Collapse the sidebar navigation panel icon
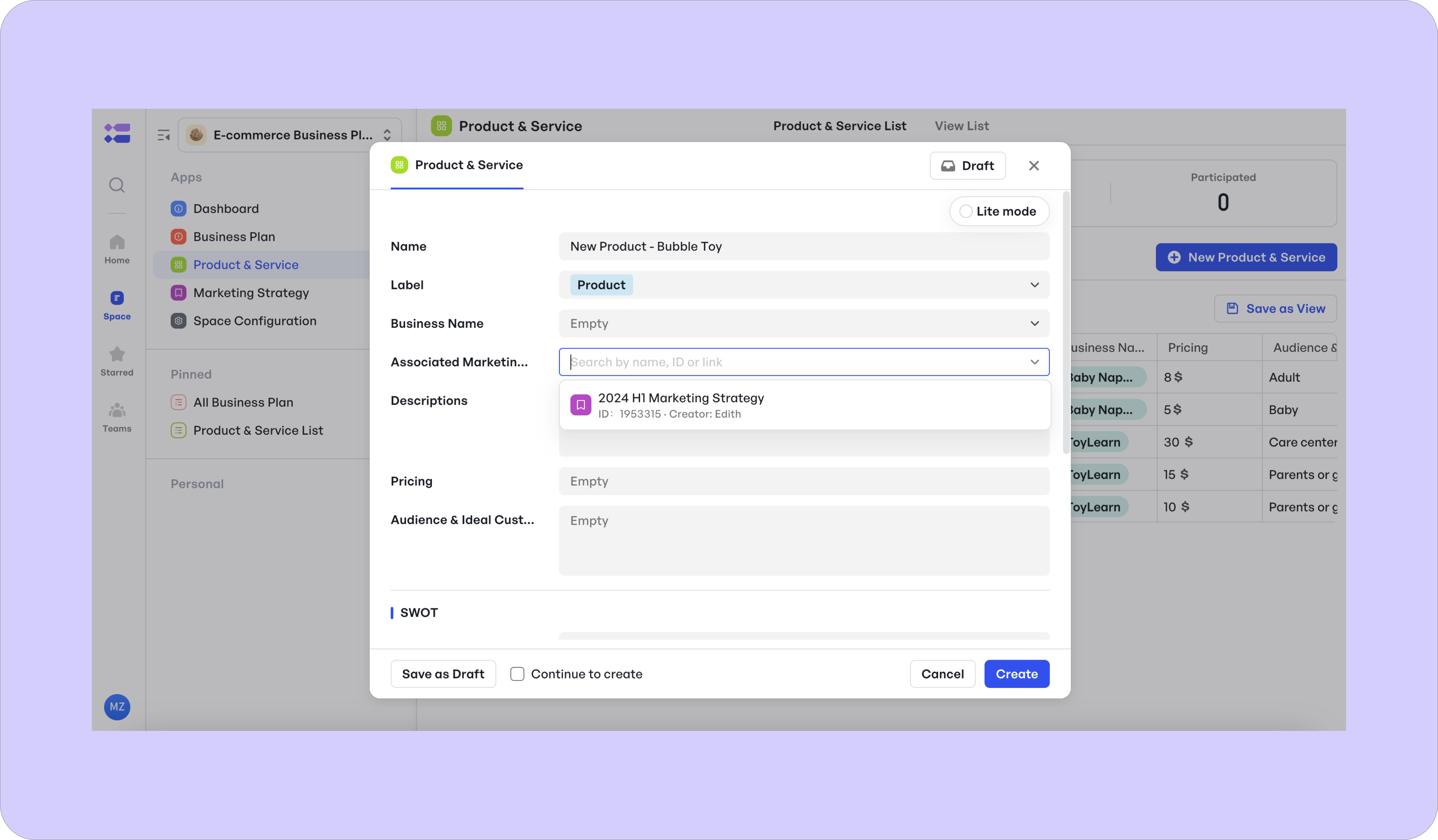Viewport: 1438px width, 840px height. (164, 135)
